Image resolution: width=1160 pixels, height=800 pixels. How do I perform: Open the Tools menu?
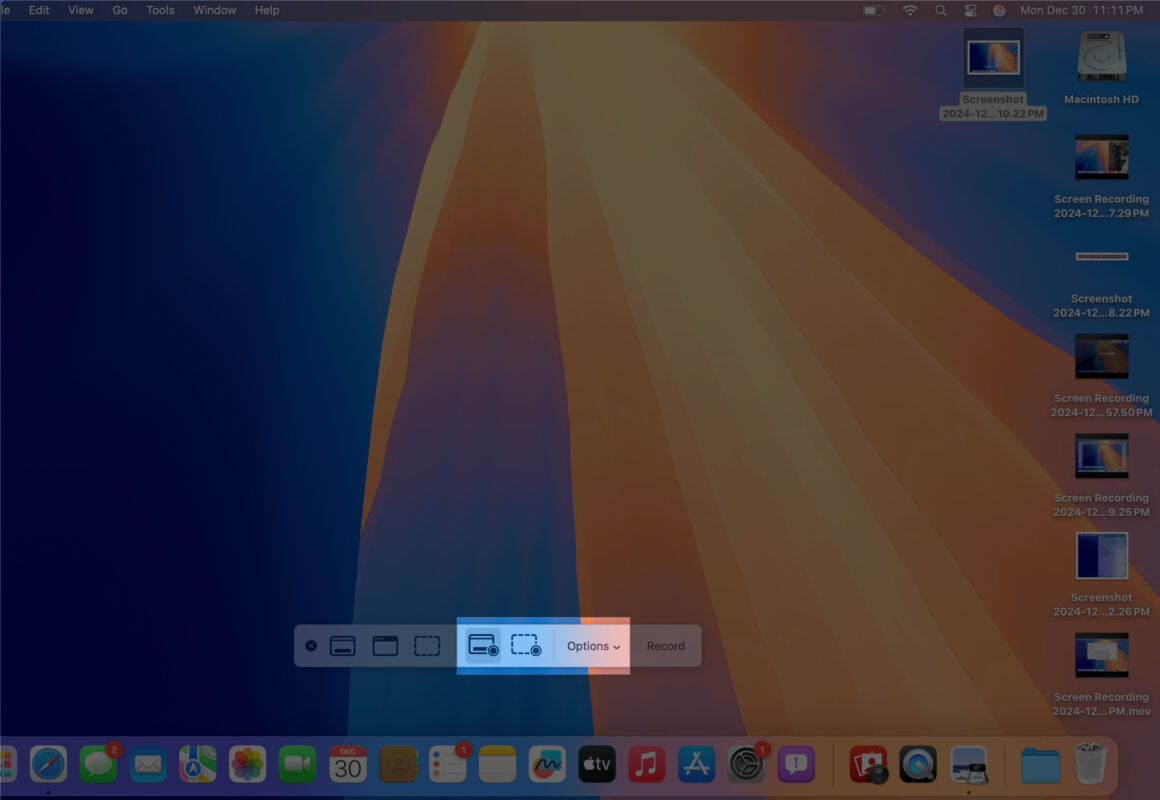click(x=159, y=10)
